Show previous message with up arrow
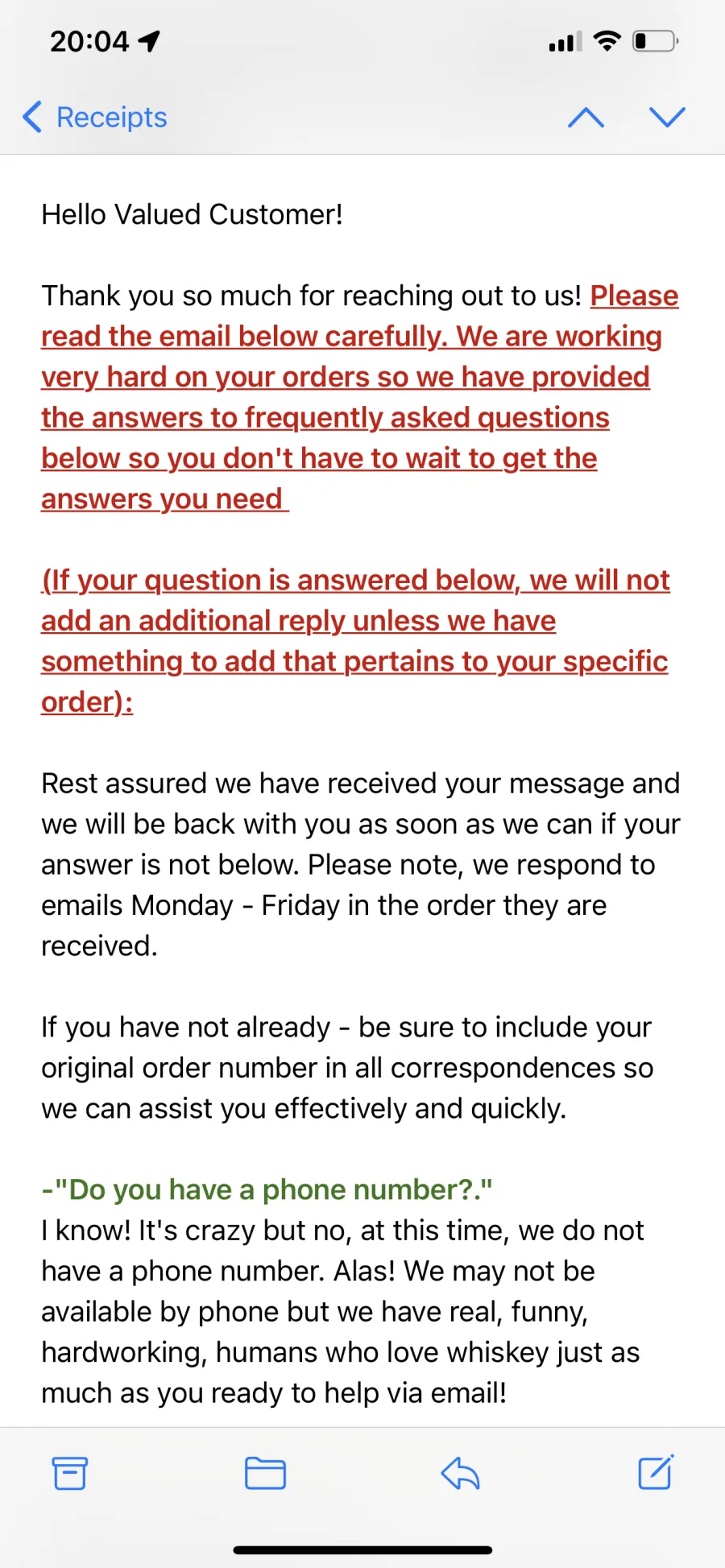This screenshot has width=725, height=1568. [x=586, y=118]
